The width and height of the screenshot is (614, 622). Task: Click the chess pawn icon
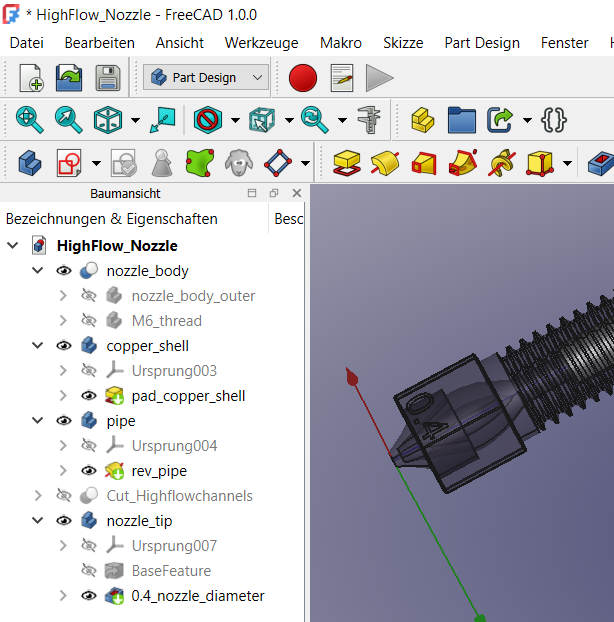(x=162, y=163)
